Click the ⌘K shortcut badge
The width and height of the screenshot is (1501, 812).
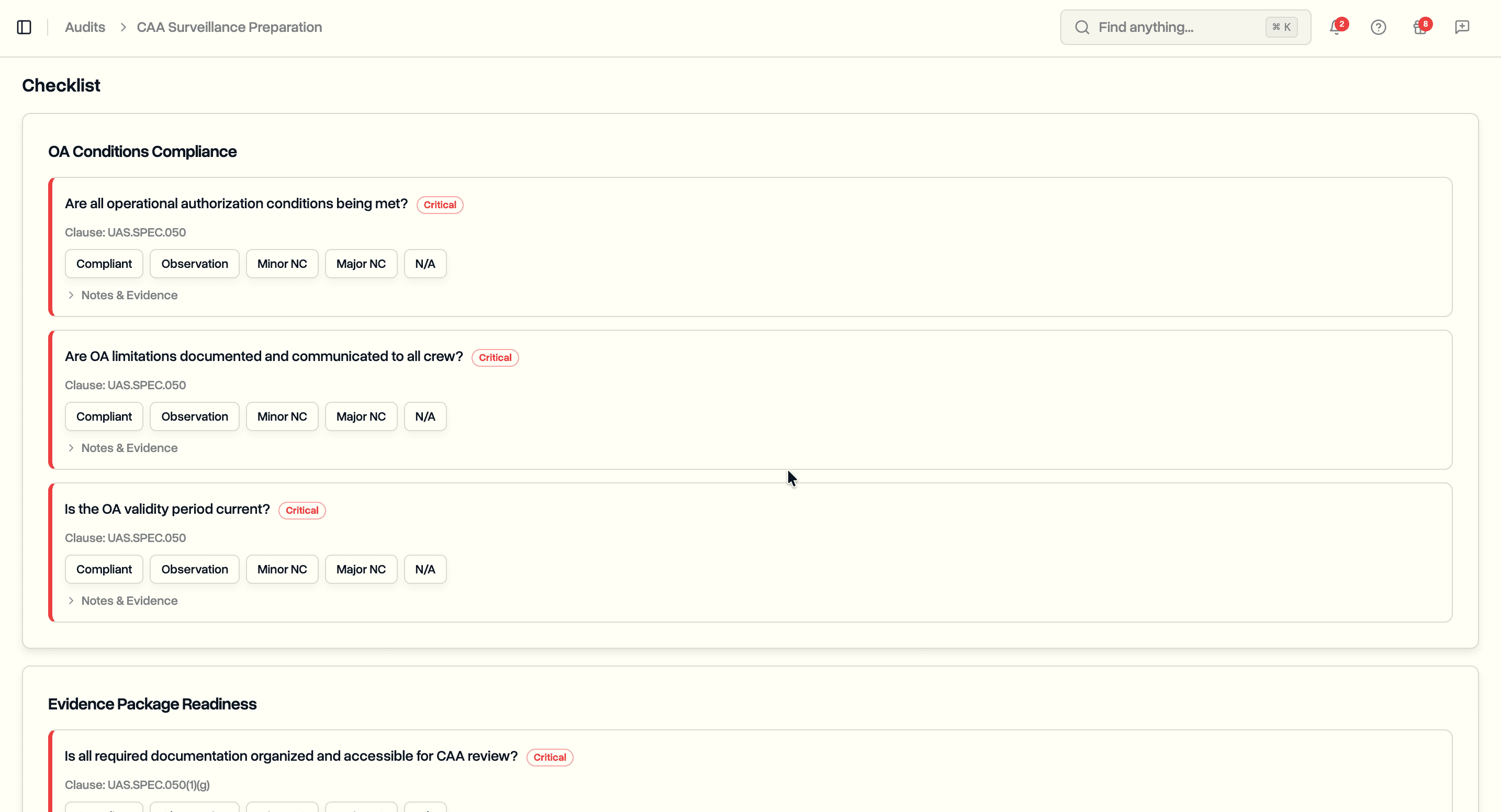[x=1281, y=27]
